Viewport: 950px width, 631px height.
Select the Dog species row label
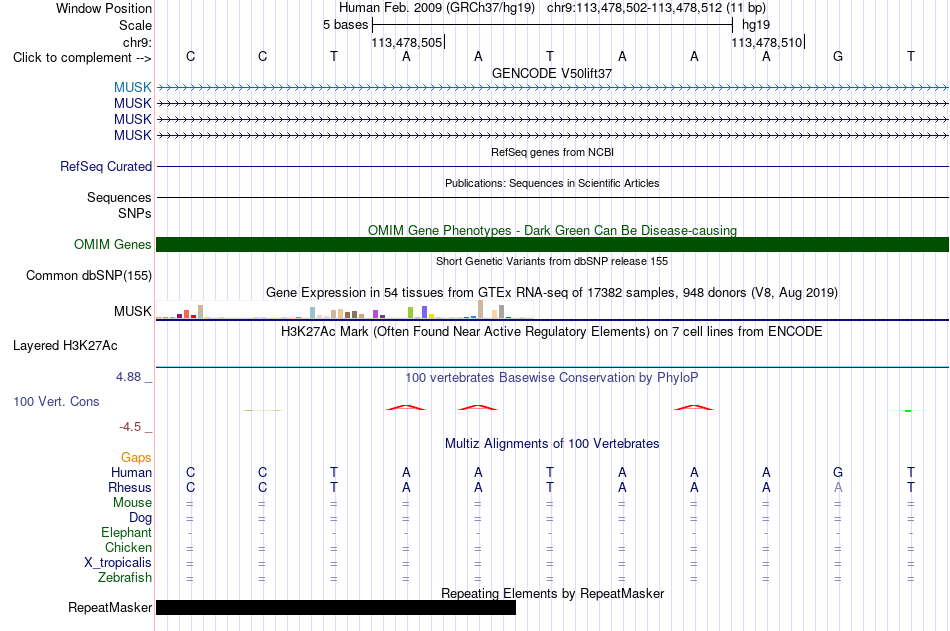pos(140,518)
